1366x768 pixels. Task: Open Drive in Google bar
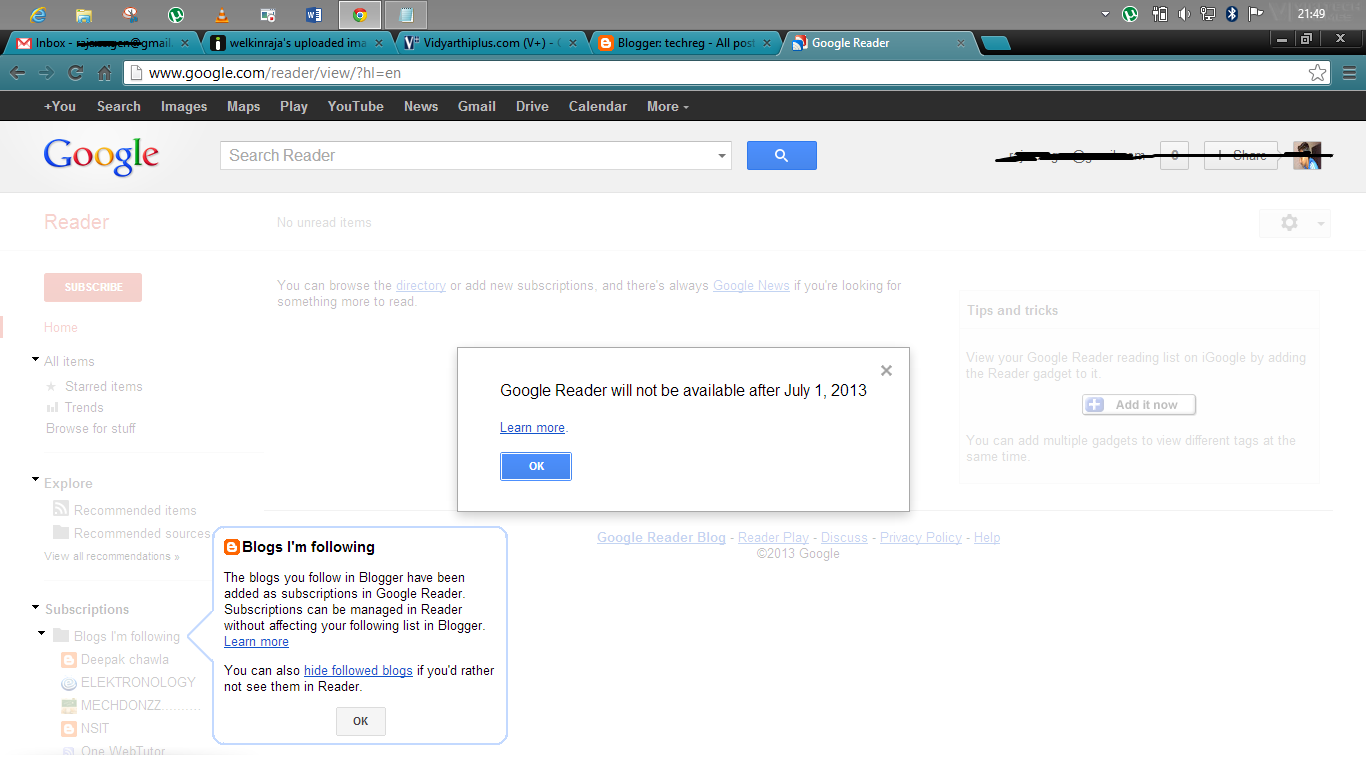click(532, 106)
